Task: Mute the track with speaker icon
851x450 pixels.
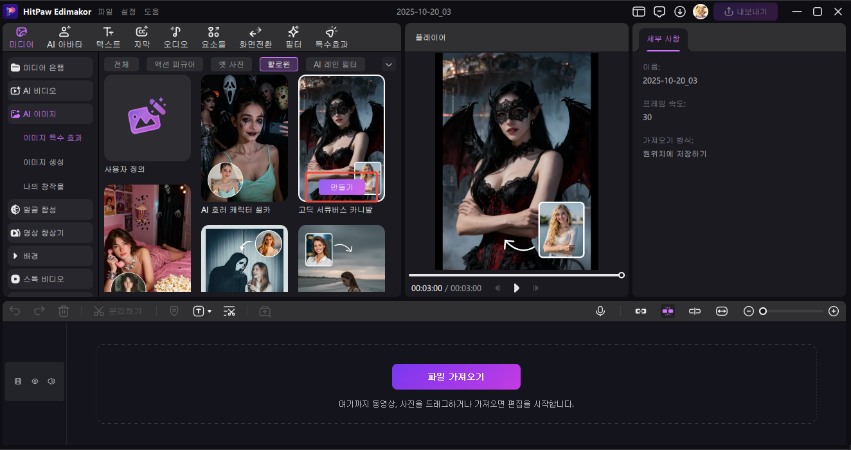Action: tap(51, 381)
